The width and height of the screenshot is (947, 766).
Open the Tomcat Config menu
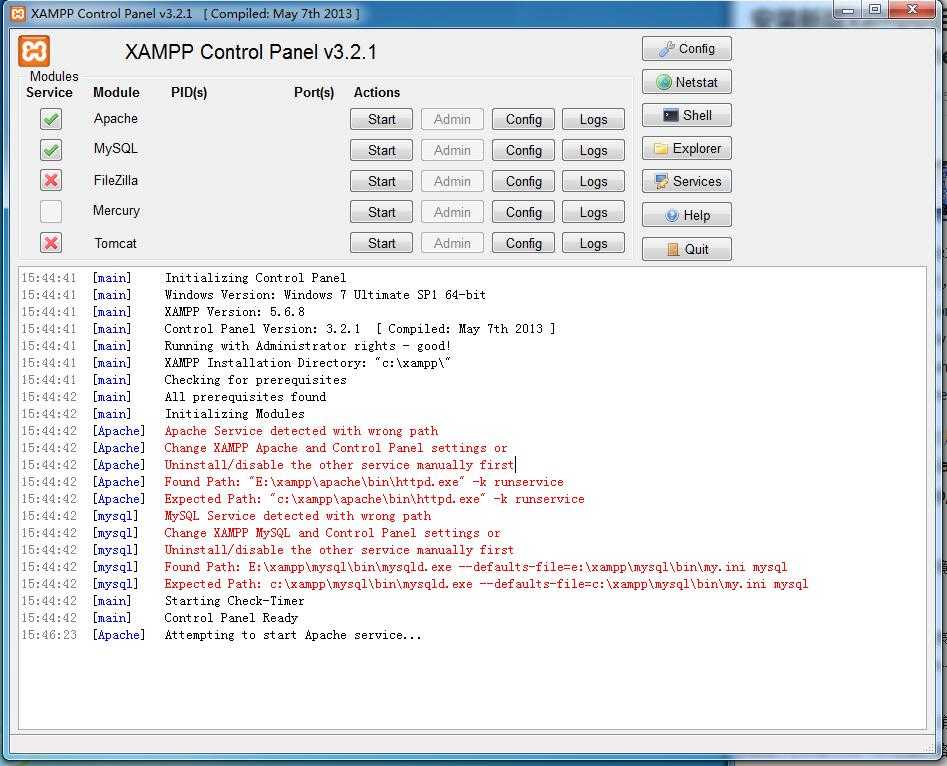tap(523, 243)
